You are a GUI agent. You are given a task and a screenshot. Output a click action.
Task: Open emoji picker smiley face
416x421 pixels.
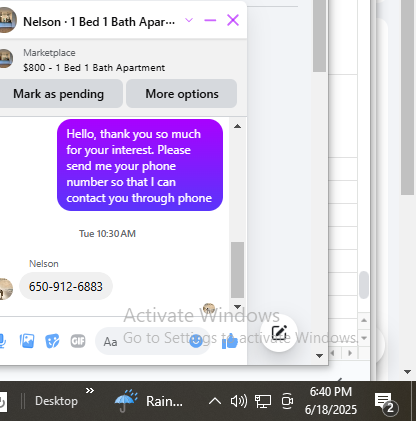pos(196,340)
